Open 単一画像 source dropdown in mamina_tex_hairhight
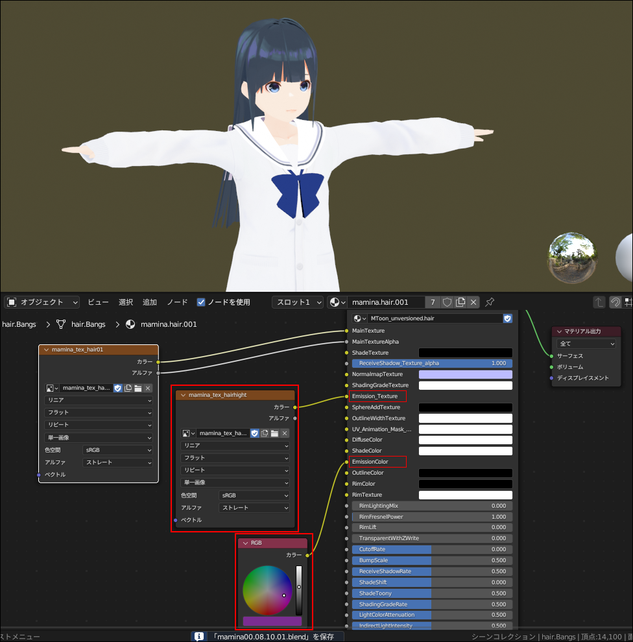The image size is (633, 642). coord(235,483)
